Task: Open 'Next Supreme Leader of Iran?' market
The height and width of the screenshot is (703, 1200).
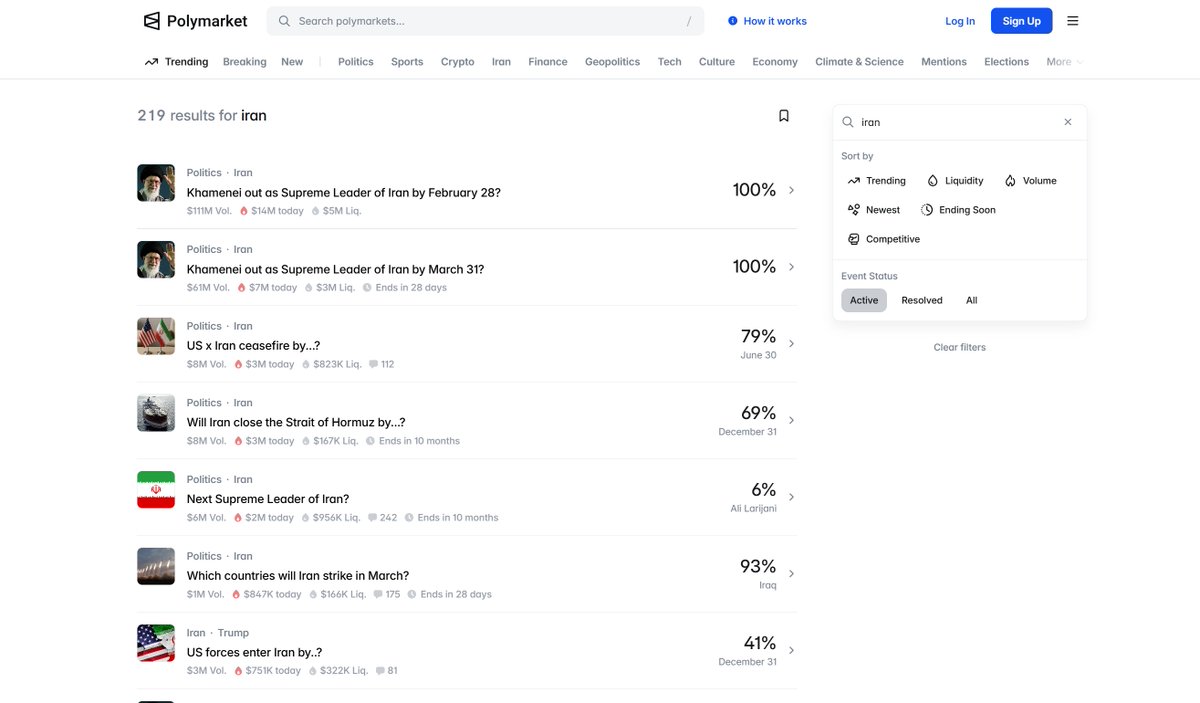Action: (268, 499)
